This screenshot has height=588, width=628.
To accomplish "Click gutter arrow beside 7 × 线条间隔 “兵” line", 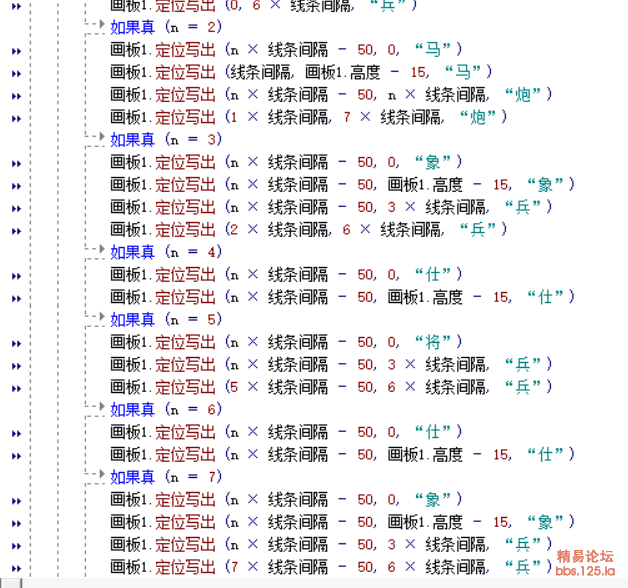I will (16, 568).
